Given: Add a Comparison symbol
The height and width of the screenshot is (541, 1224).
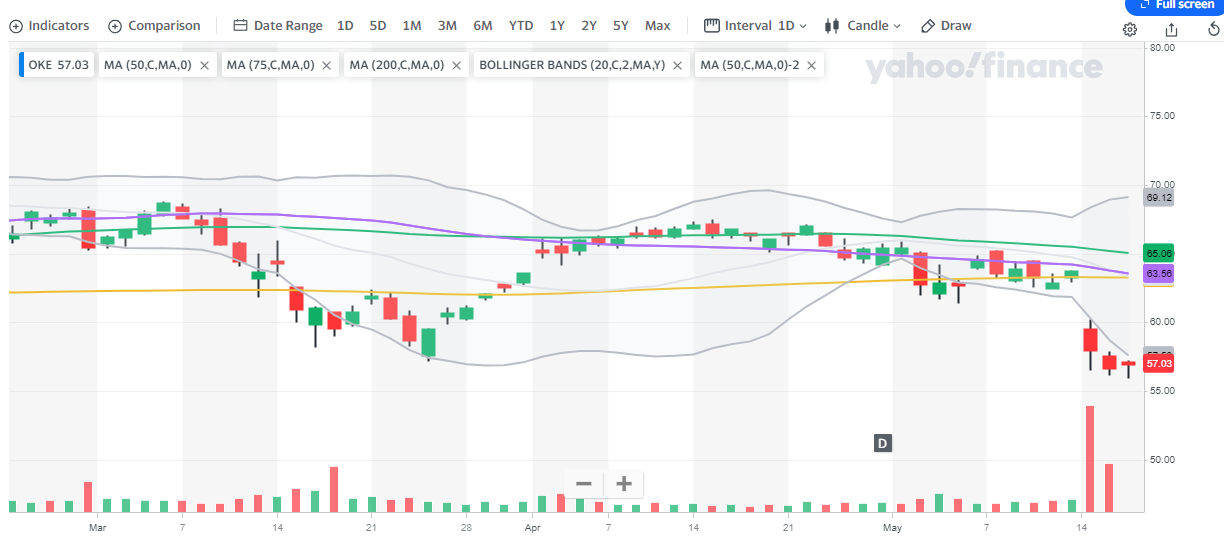Looking at the screenshot, I should tap(154, 26).
